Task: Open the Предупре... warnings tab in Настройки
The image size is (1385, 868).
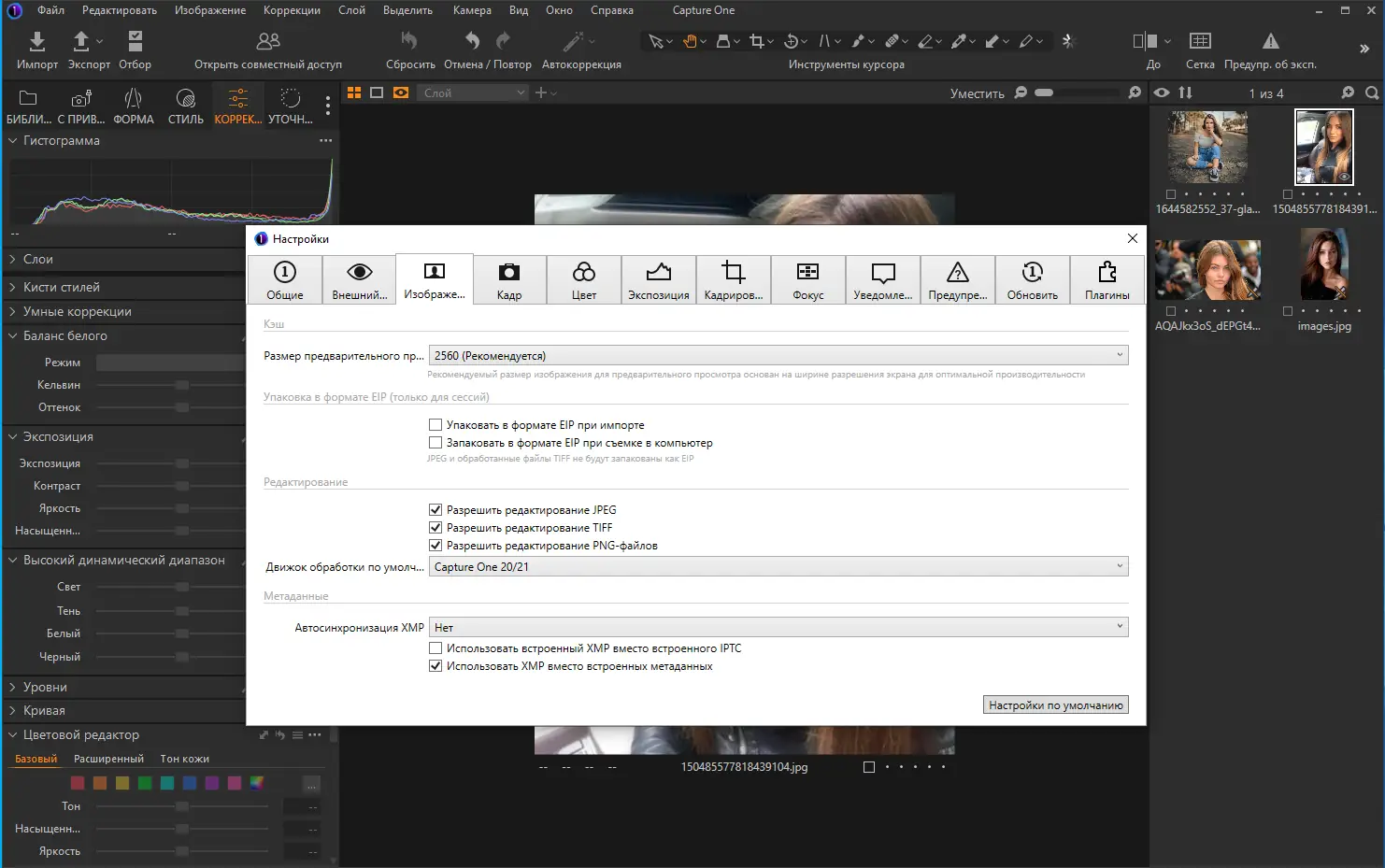Action: tap(958, 279)
